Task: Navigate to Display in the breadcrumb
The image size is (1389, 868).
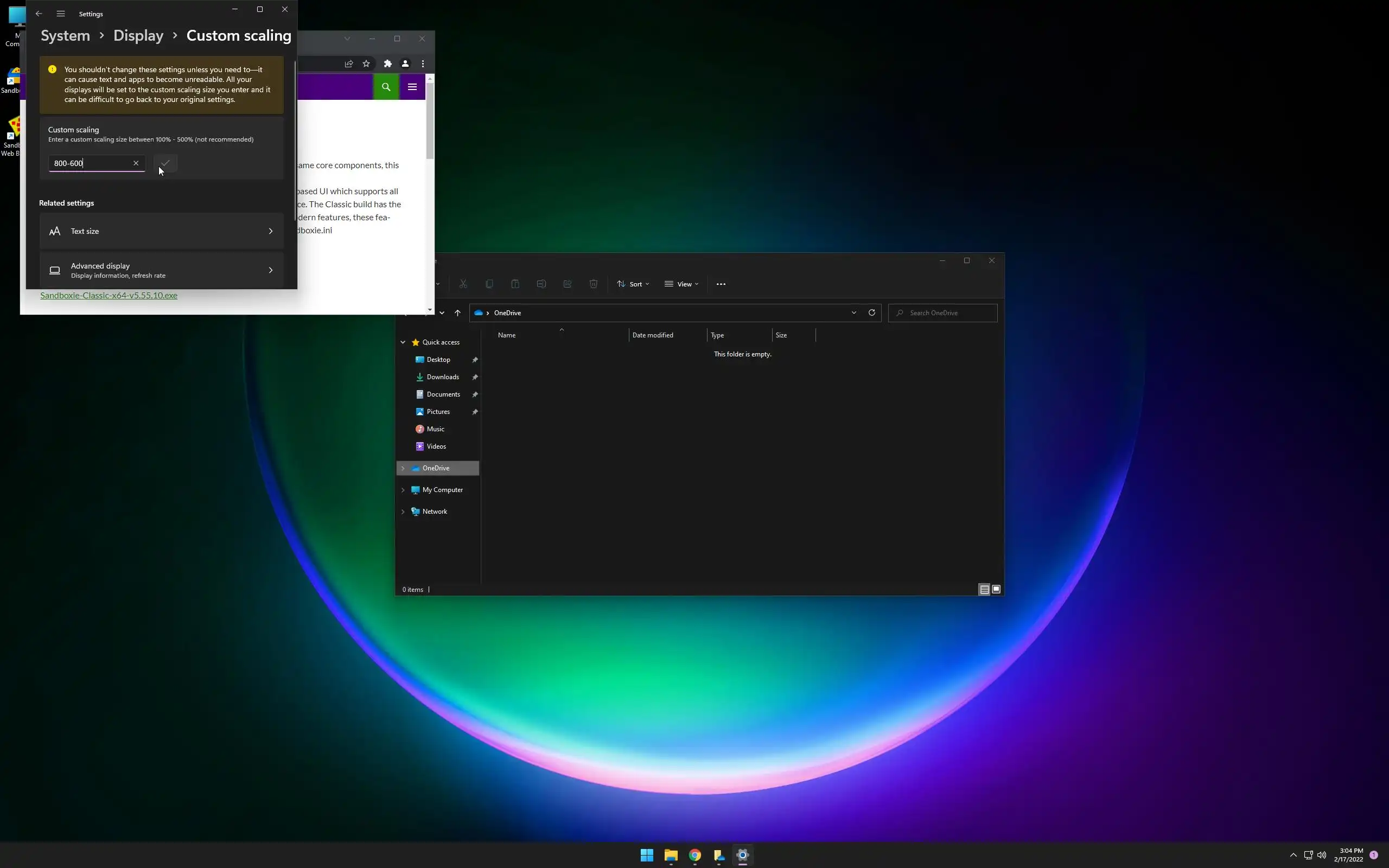Action: point(138,36)
